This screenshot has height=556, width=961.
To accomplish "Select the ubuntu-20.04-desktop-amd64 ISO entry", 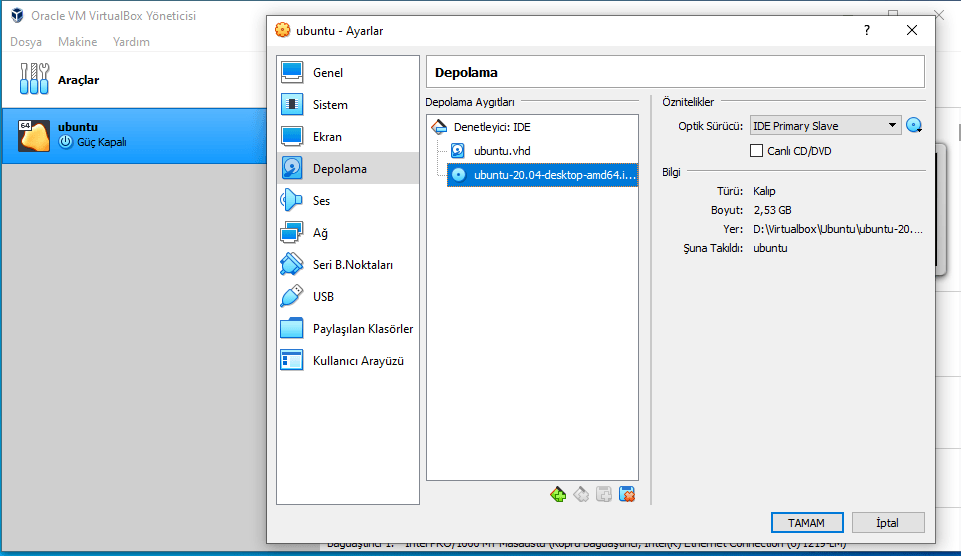I will pos(553,175).
